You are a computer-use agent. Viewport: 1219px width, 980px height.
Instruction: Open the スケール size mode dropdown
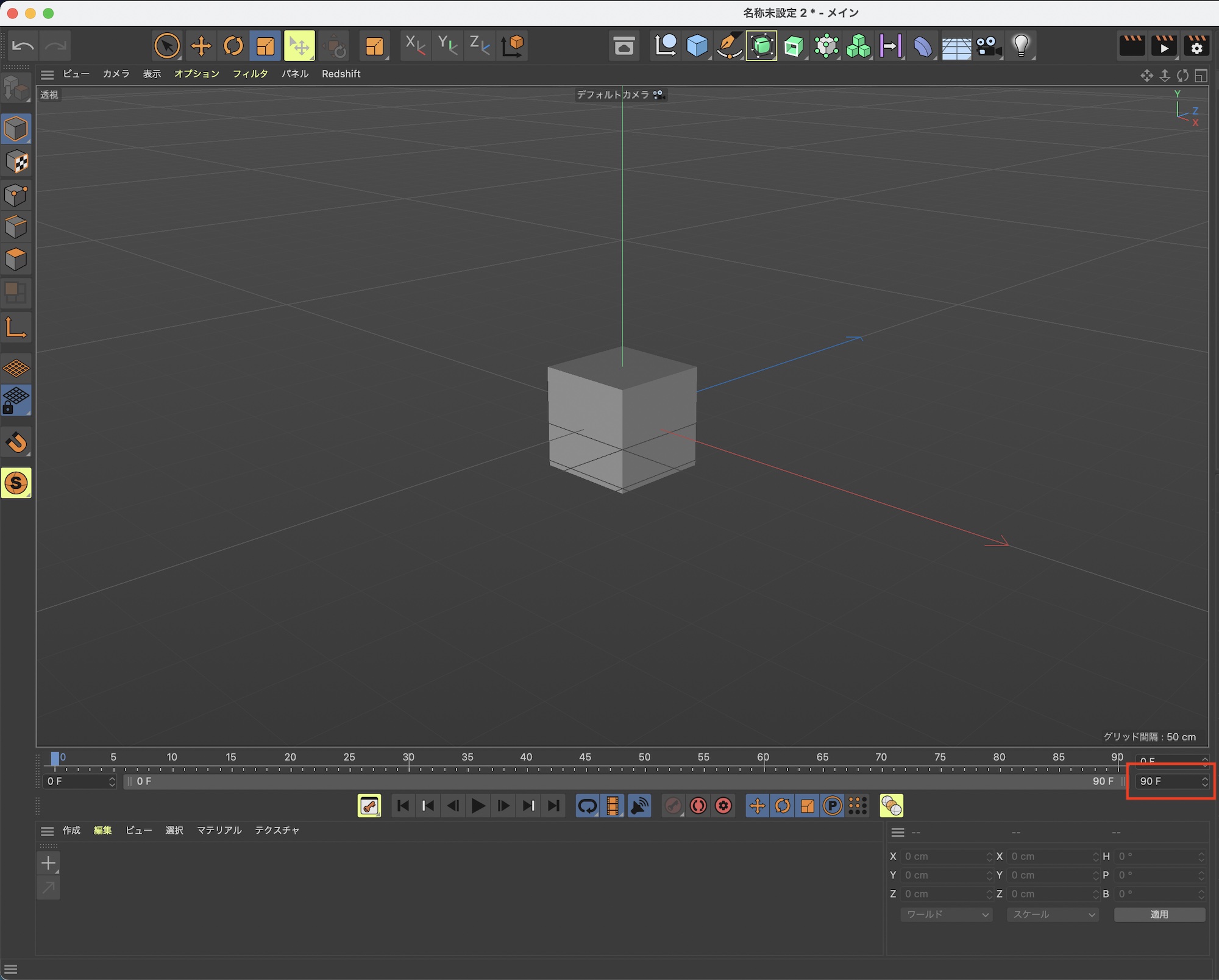(1053, 914)
